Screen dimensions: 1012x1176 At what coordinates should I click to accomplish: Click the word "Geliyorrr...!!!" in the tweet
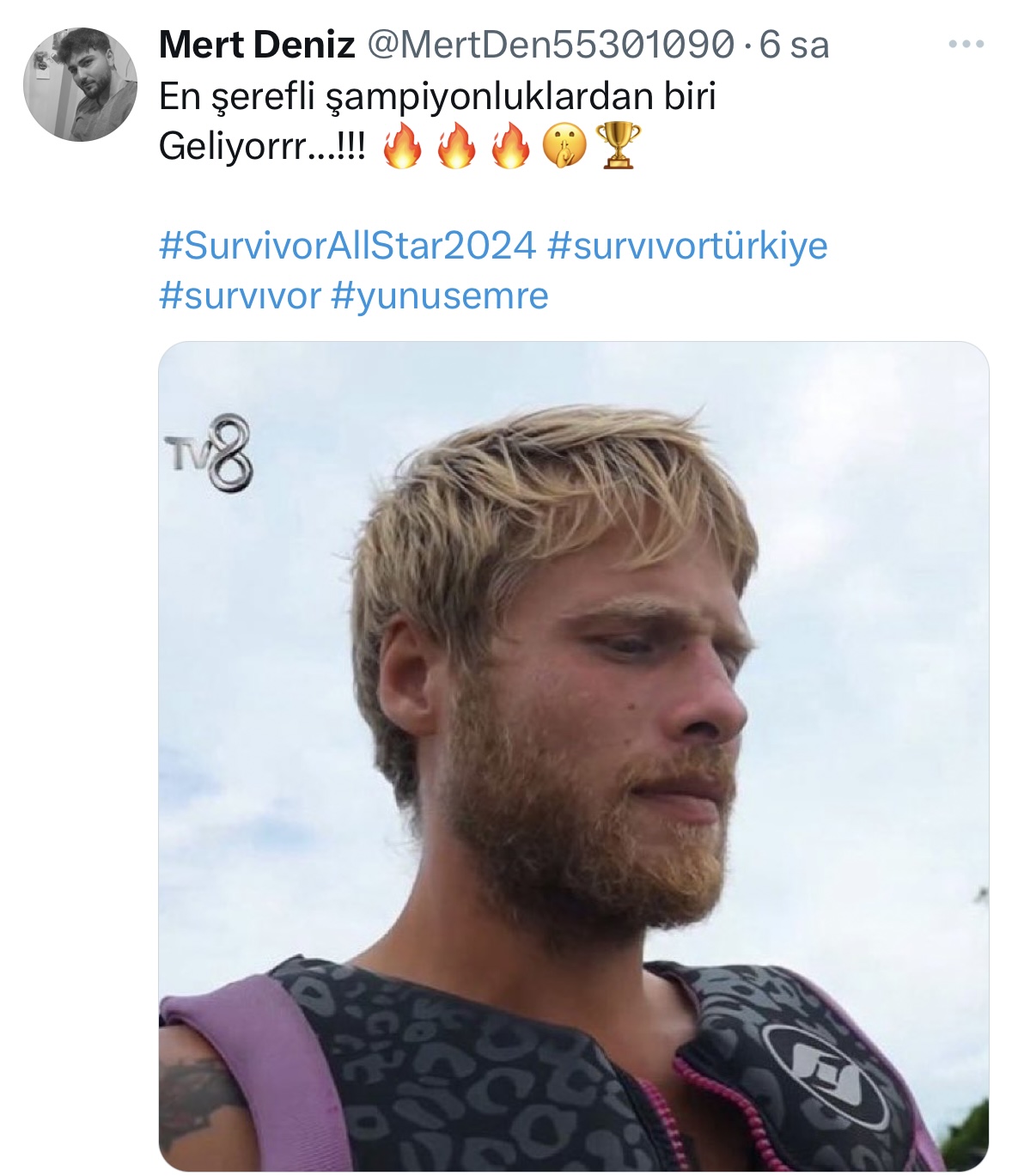(262, 147)
